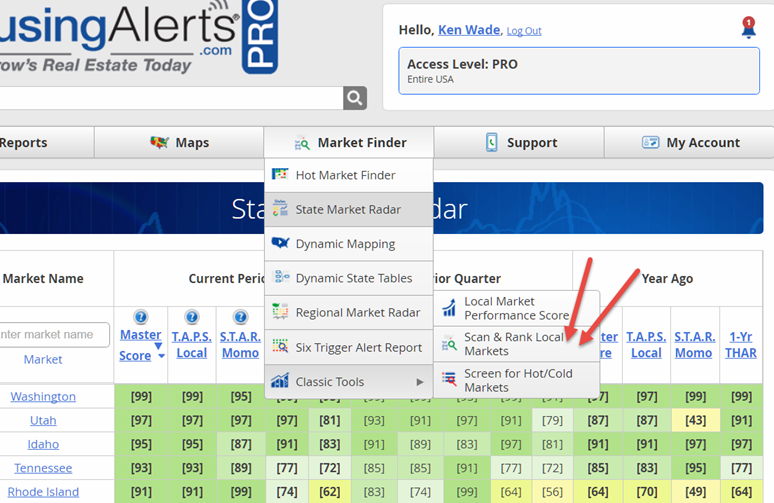This screenshot has height=503, width=774.
Task: Click the Maps USA map icon
Action: [x=159, y=143]
